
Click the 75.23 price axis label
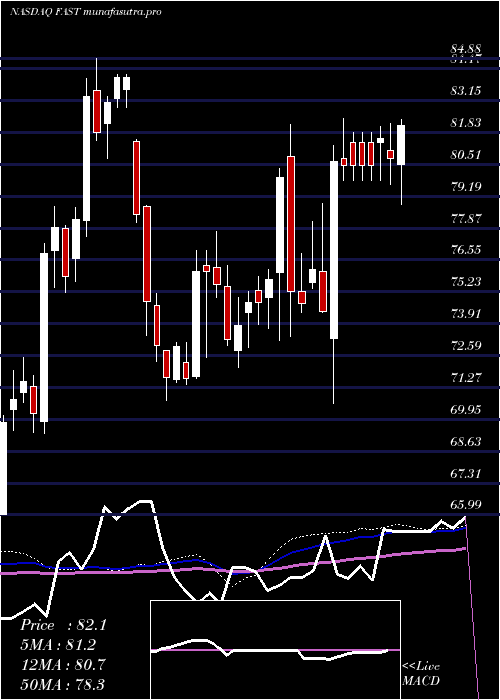pyautogui.click(x=466, y=282)
